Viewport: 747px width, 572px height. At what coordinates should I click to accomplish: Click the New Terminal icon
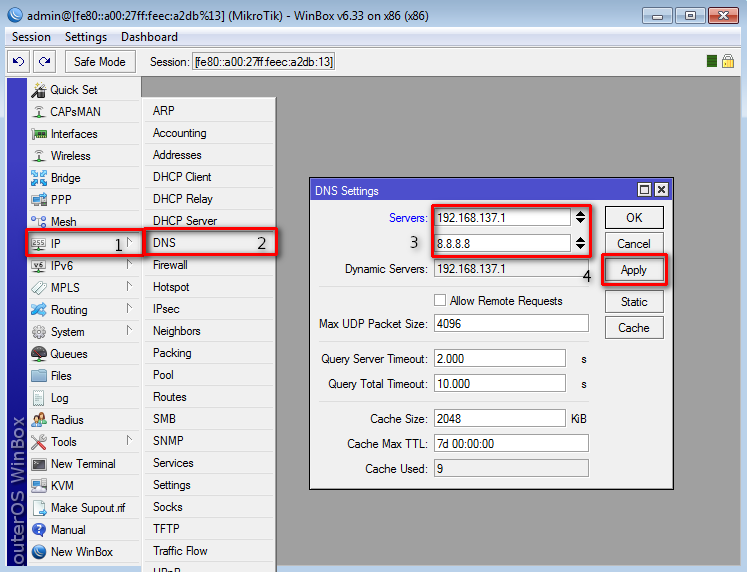(x=39, y=464)
